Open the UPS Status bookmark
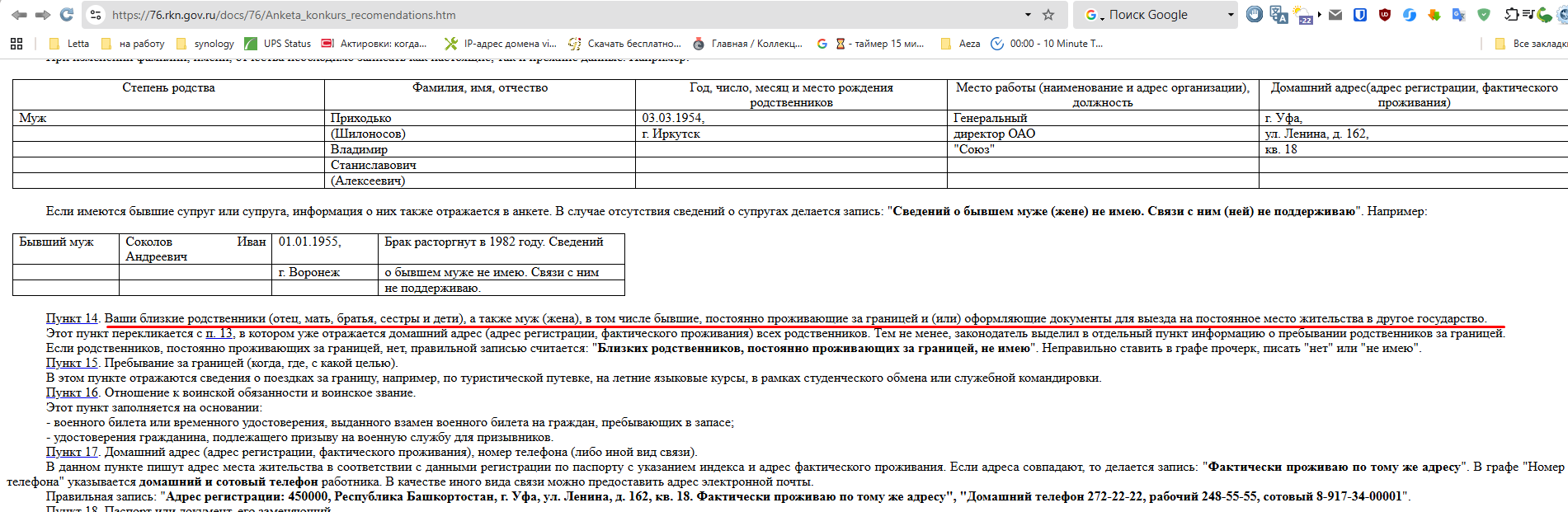Screen dimensions: 1568x512 pos(278,44)
